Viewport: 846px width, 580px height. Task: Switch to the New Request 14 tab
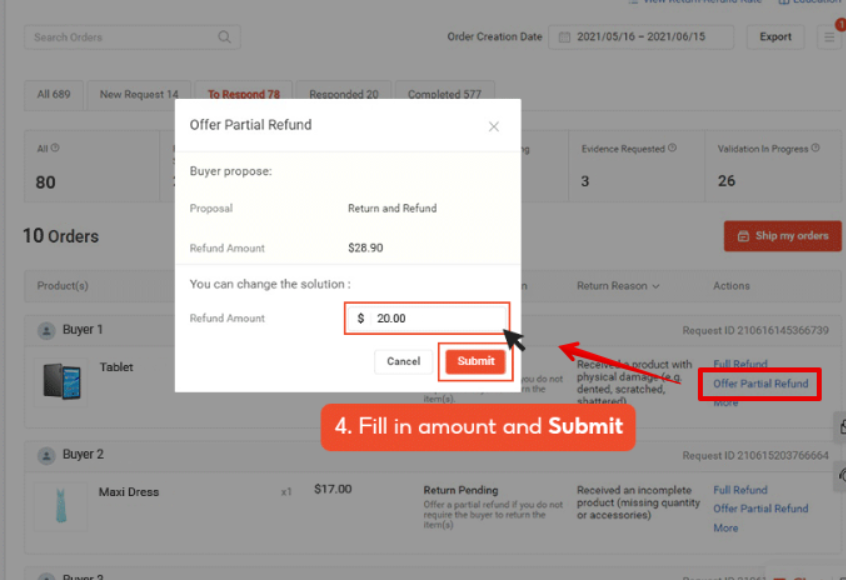click(x=139, y=95)
